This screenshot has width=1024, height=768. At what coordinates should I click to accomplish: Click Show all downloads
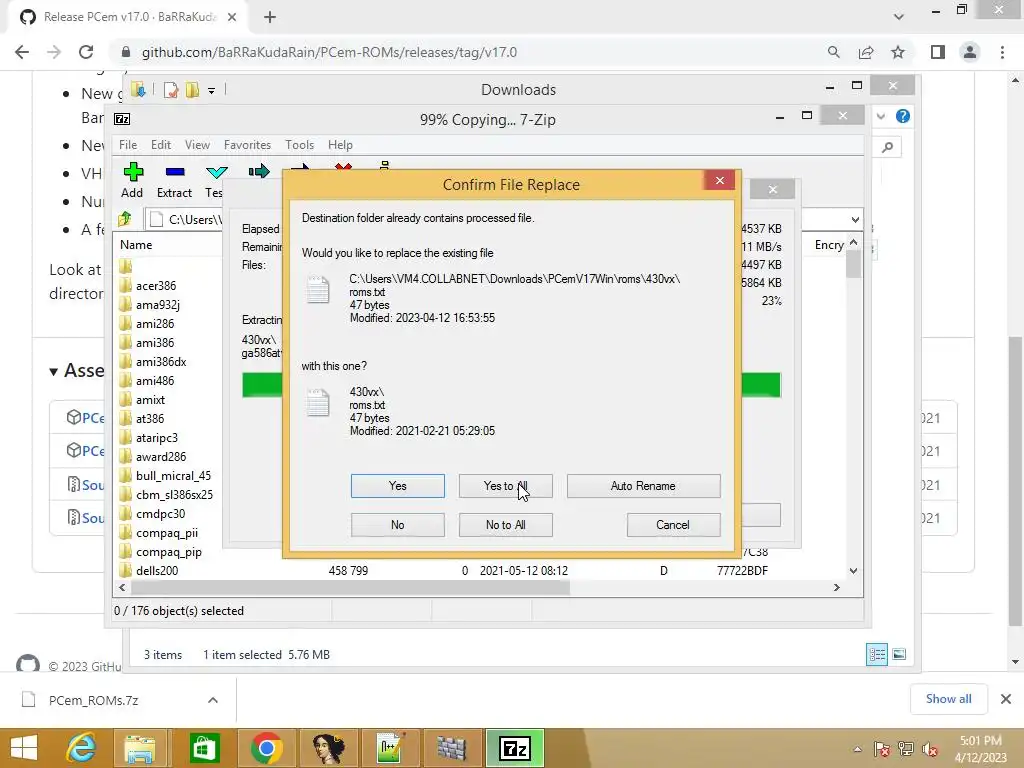pos(948,699)
